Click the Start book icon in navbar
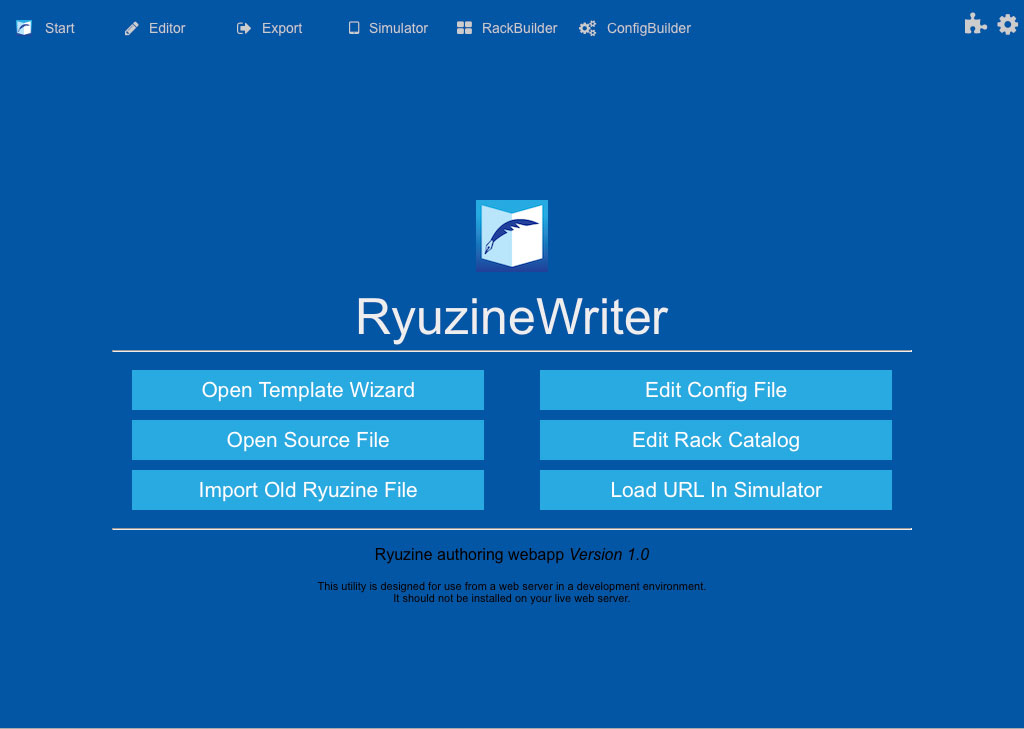 tap(24, 28)
